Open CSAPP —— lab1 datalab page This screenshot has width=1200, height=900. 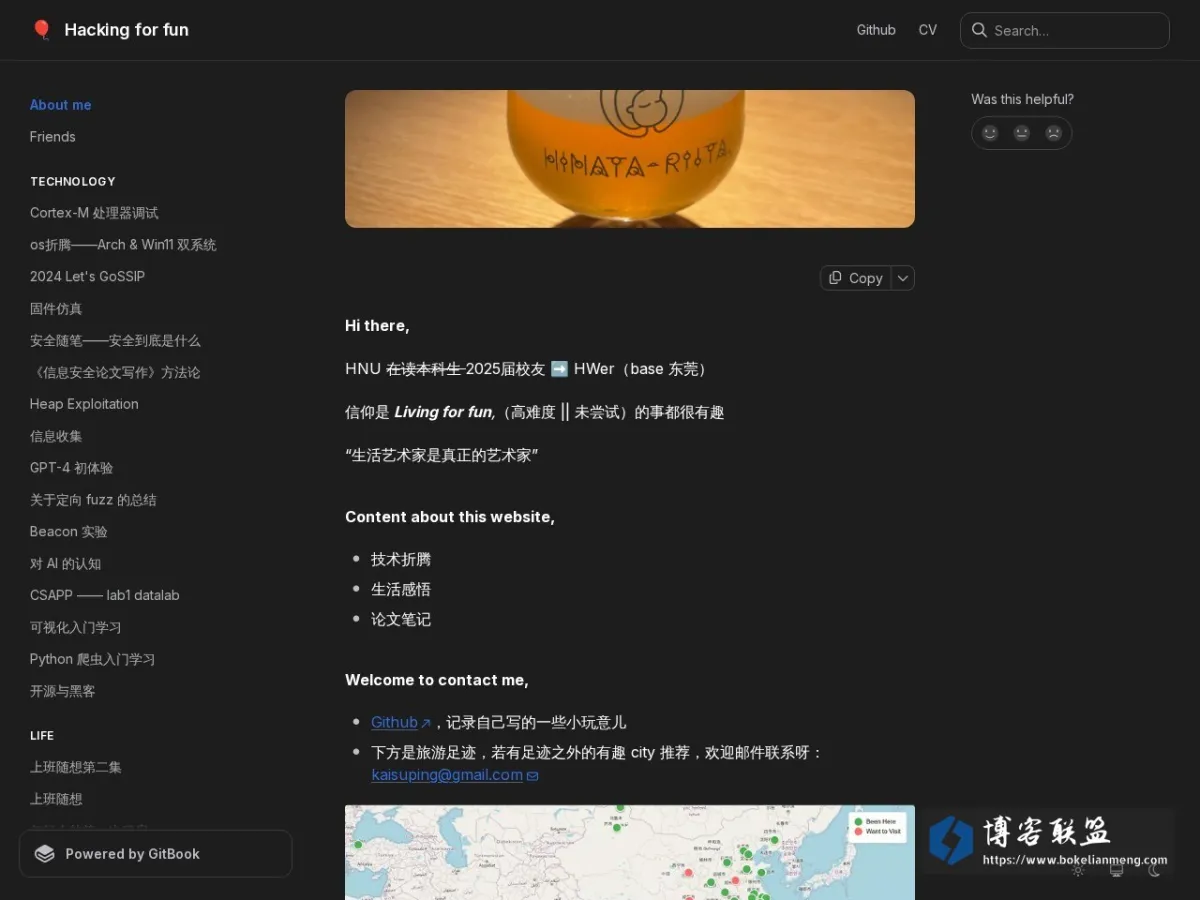105,595
